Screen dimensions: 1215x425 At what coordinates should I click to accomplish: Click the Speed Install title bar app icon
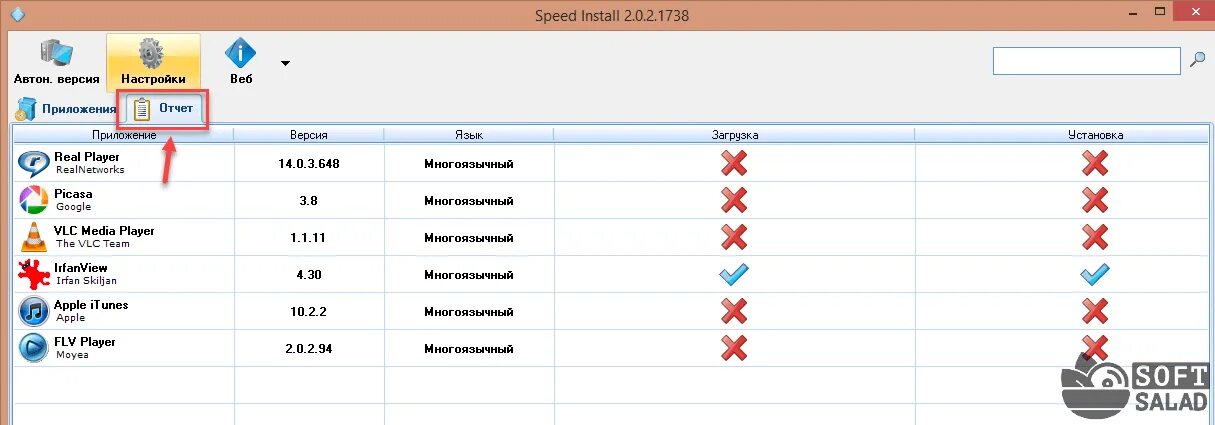pos(15,15)
